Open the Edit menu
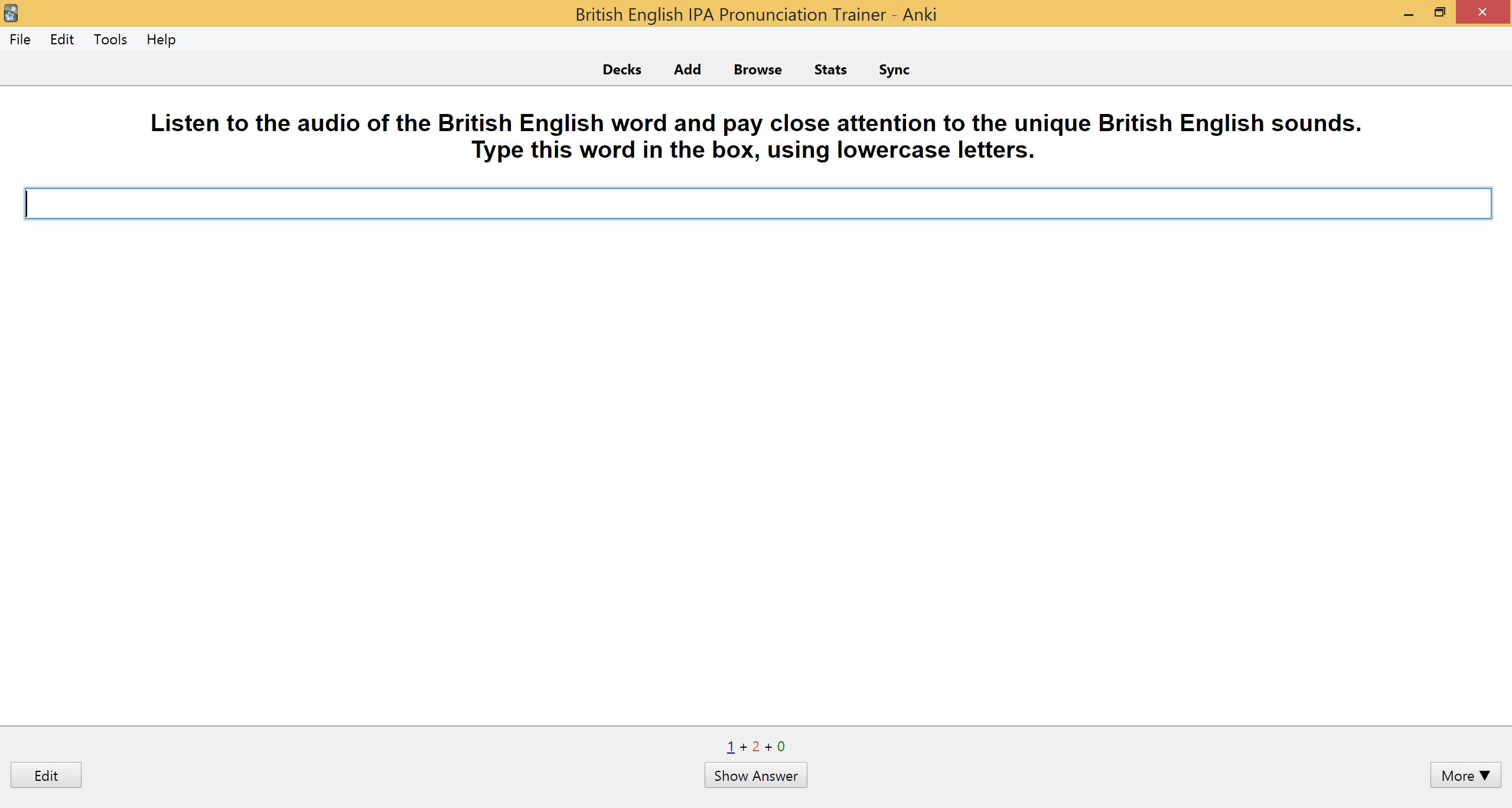This screenshot has width=1512, height=808. click(62, 40)
